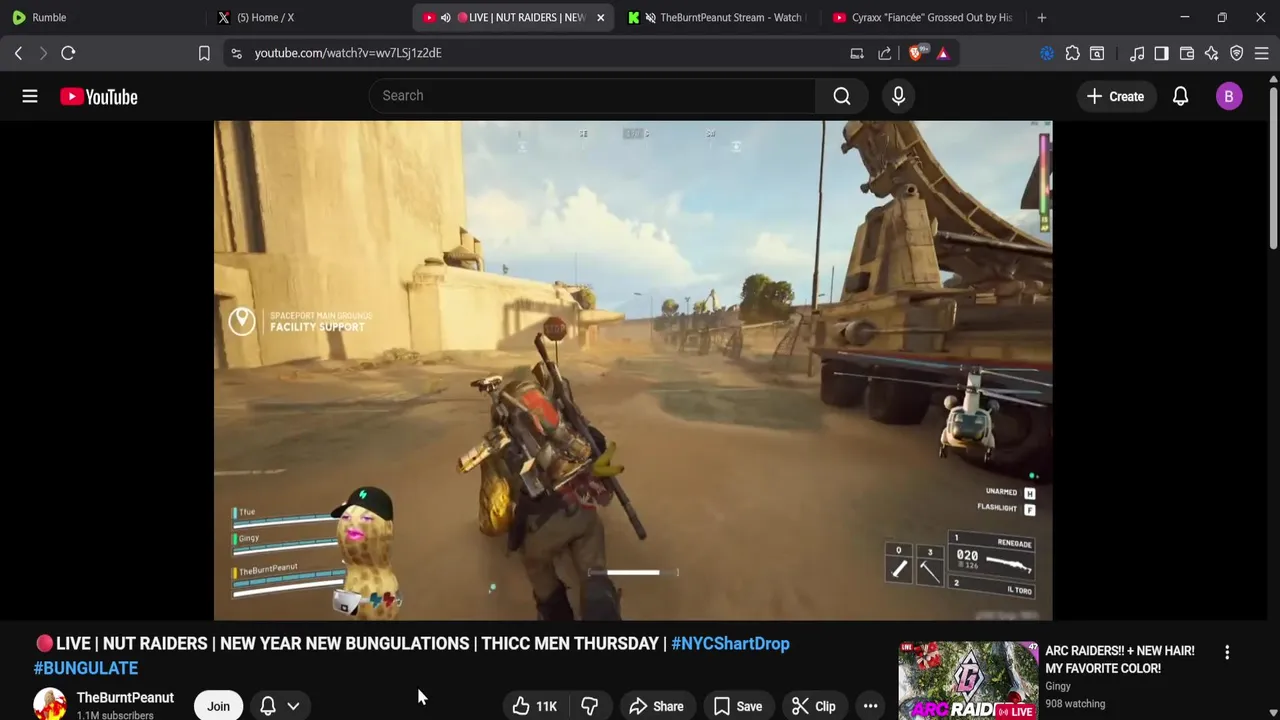Expand the channel notification bell dropdown arrow
This screenshot has height=720, width=1280.
click(293, 706)
